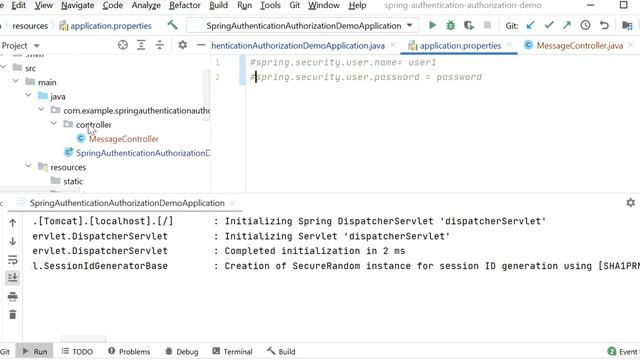
Task: Show Git history clock icon
Action: click(x=585, y=25)
